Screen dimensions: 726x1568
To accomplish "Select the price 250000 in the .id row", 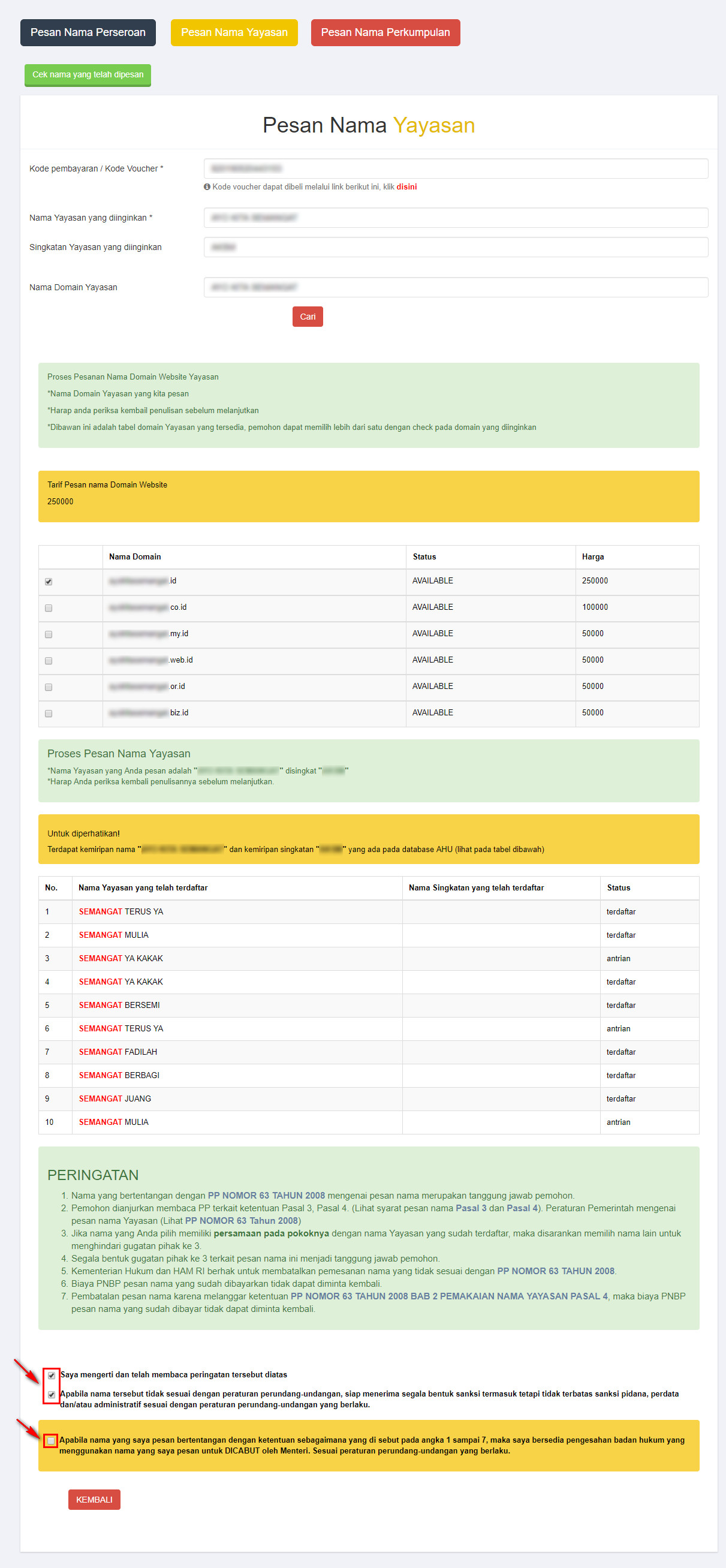I will point(595,580).
